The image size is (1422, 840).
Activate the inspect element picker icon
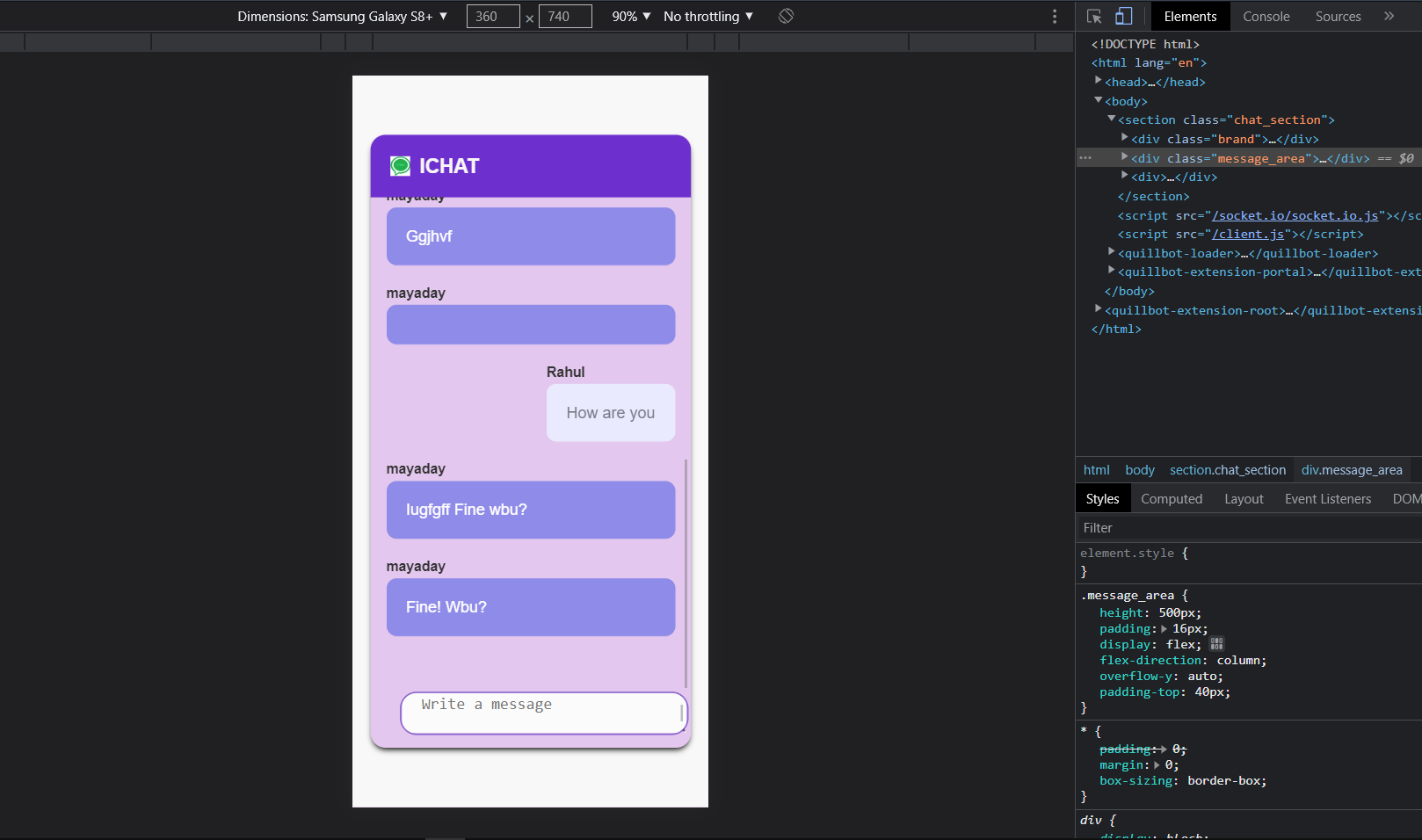click(x=1094, y=16)
